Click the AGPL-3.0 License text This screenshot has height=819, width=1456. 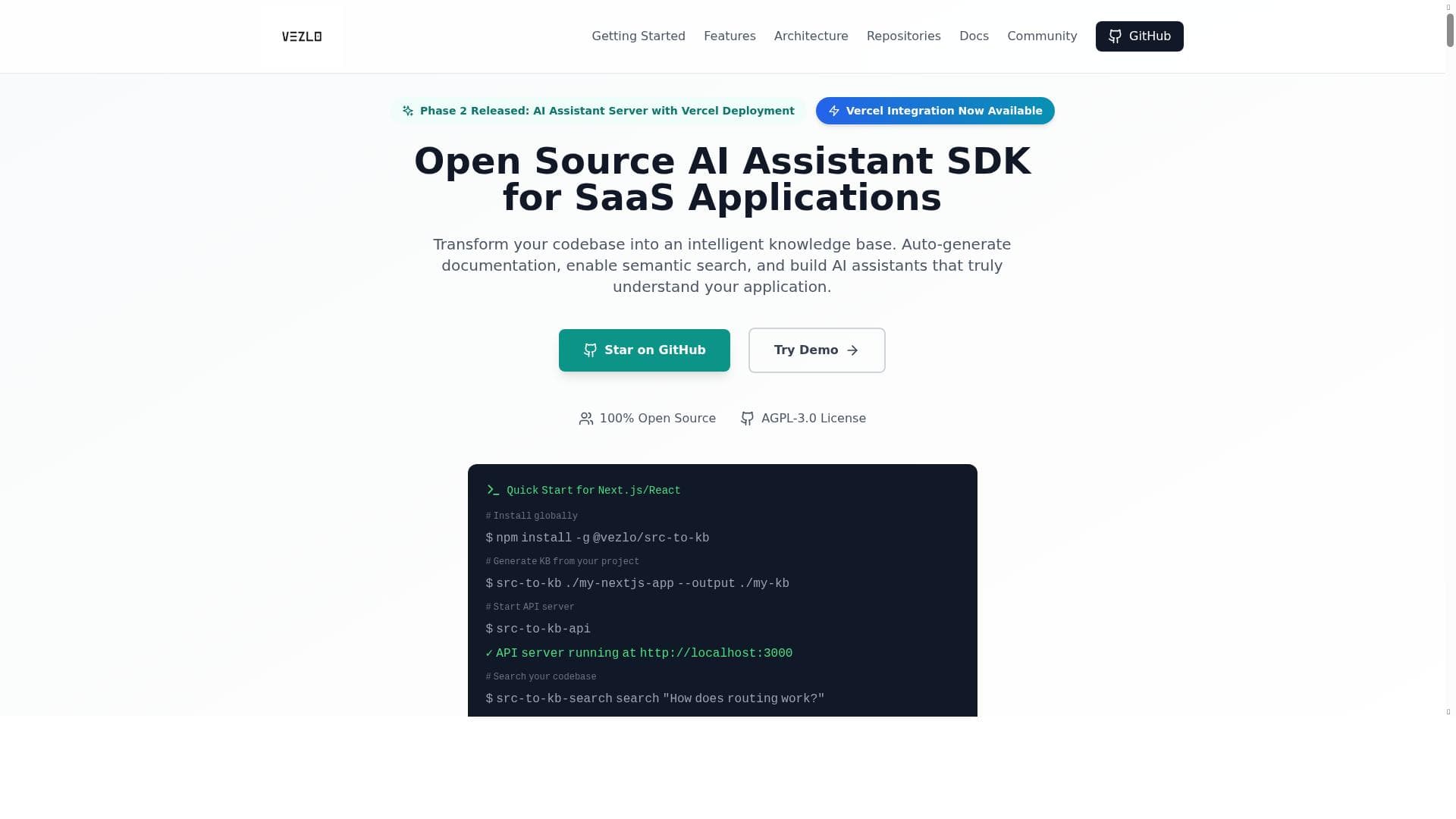814,419
